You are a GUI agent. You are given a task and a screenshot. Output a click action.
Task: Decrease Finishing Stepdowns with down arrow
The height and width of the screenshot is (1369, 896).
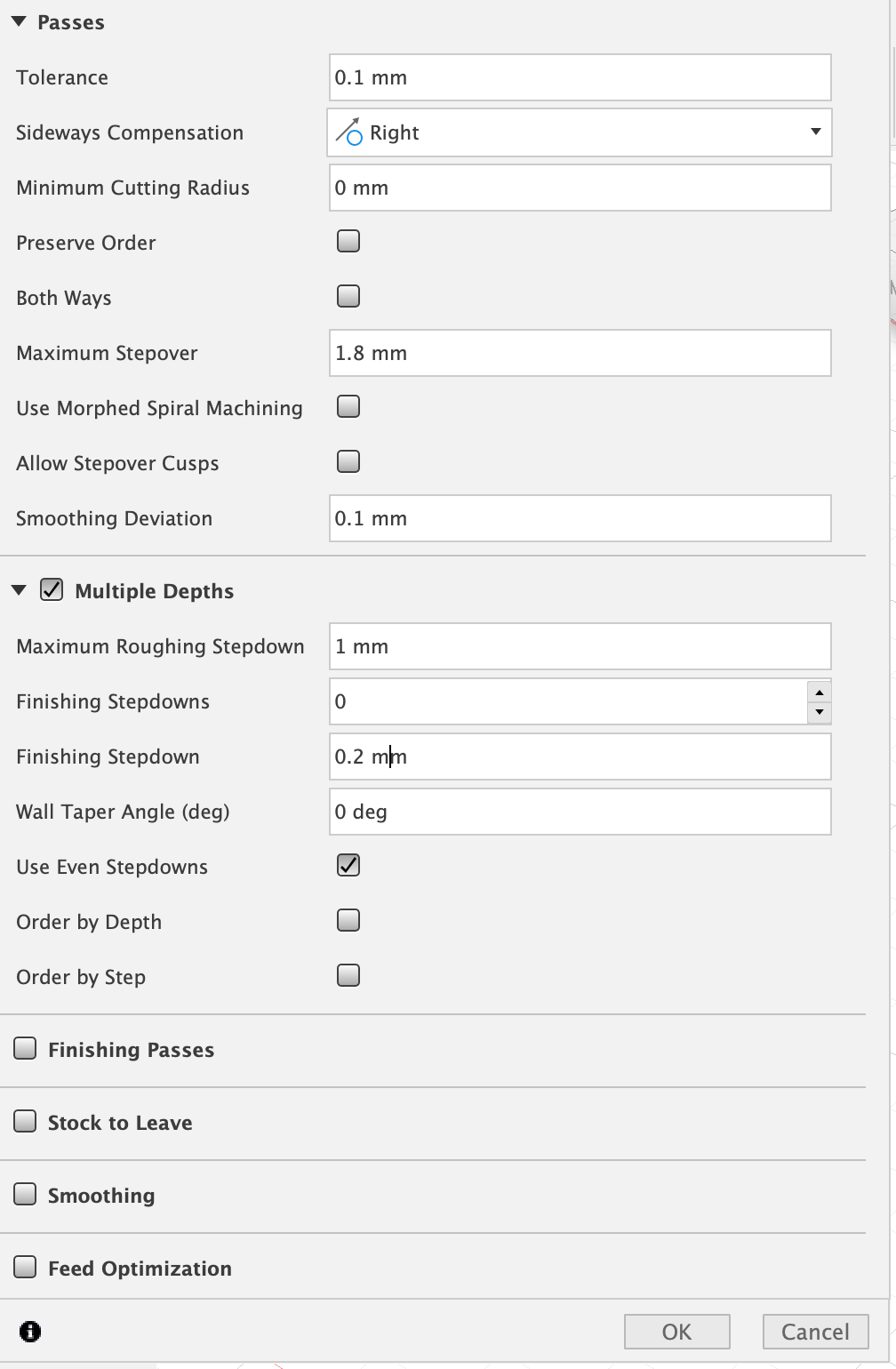point(820,712)
